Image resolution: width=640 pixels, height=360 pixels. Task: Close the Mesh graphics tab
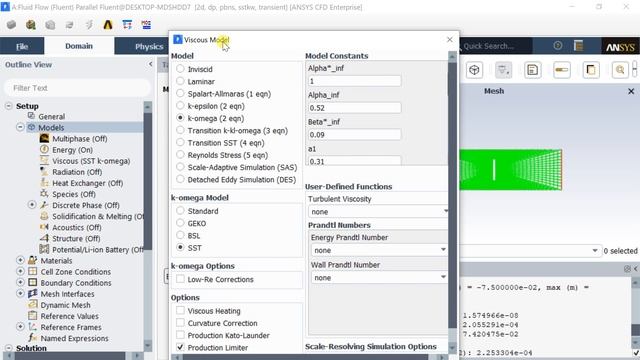(x=631, y=91)
